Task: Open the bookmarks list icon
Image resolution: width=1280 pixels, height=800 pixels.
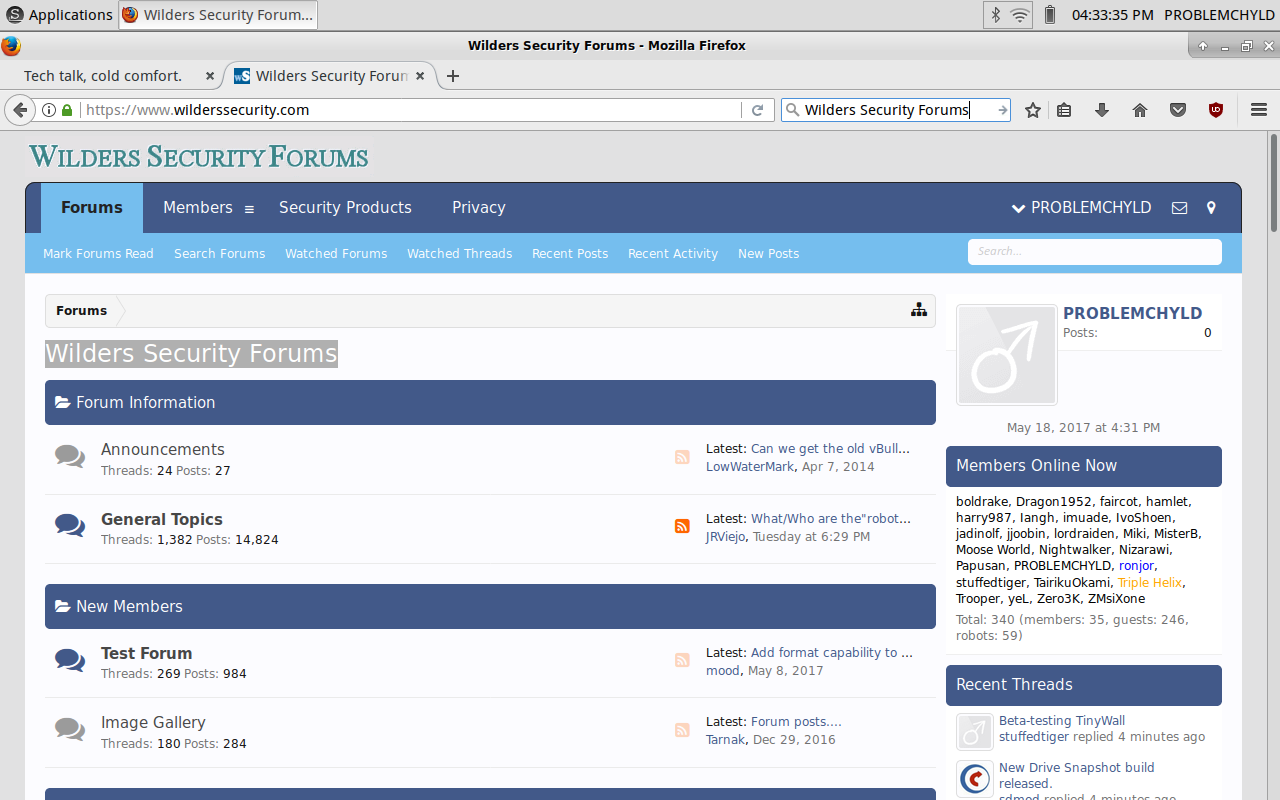Action: tap(1064, 110)
